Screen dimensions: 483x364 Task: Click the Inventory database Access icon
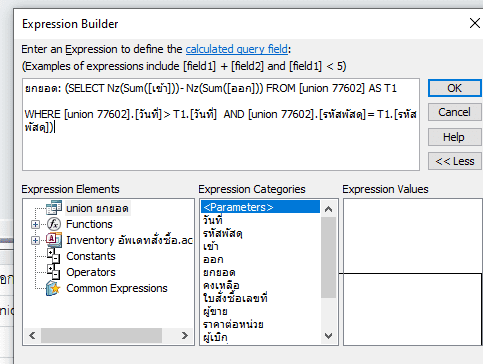click(x=54, y=240)
